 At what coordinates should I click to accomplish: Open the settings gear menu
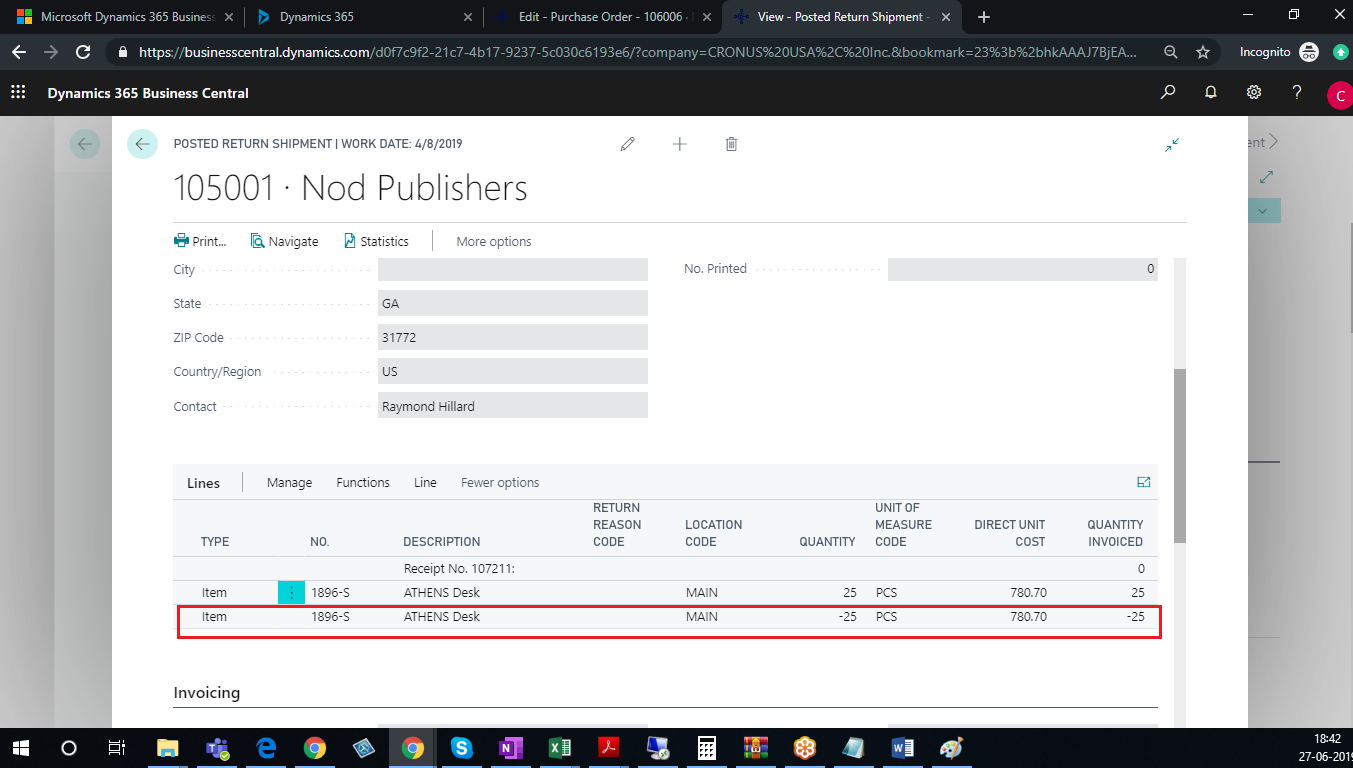tap(1254, 93)
